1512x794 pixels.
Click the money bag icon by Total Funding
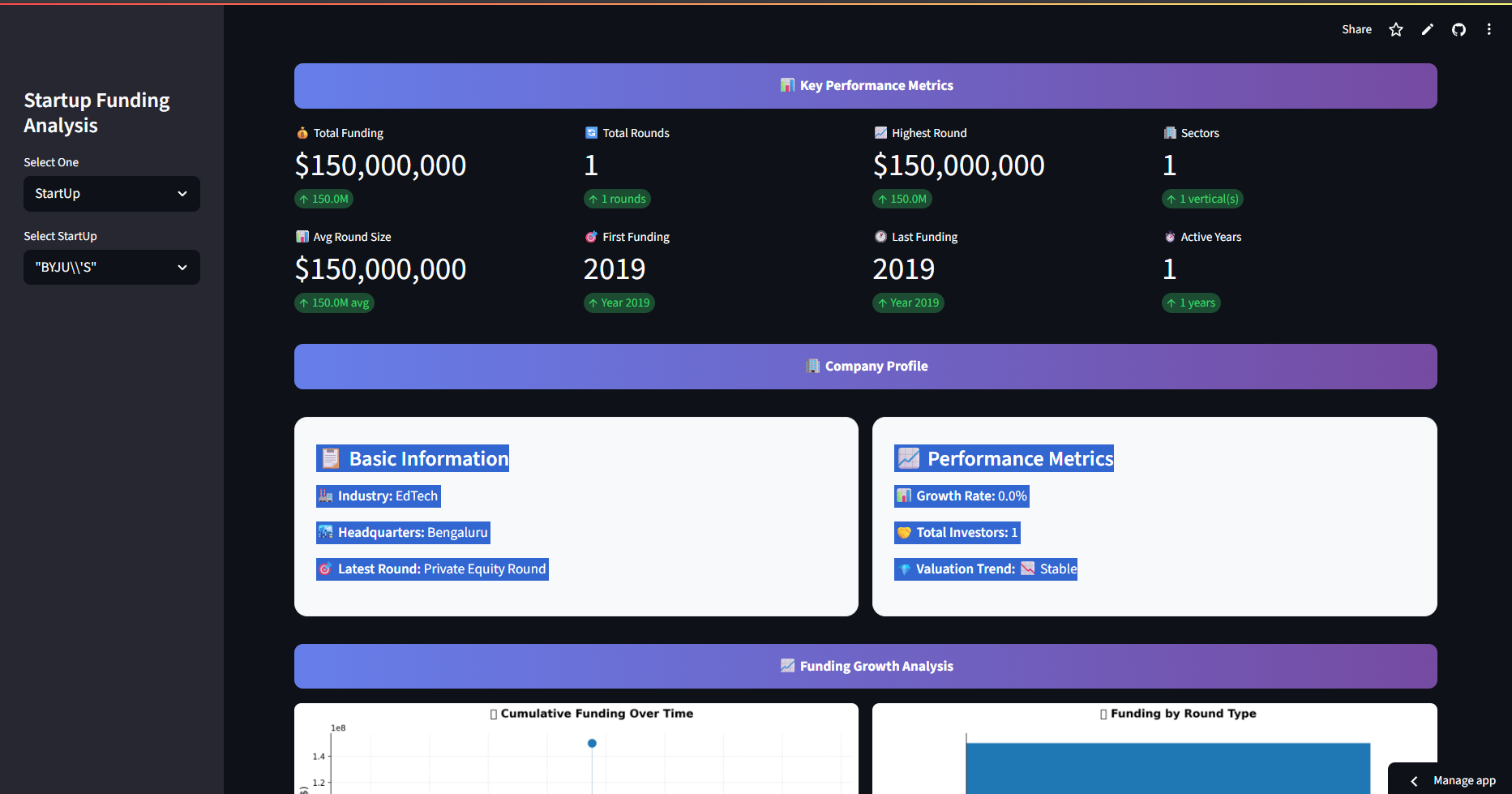pos(302,133)
